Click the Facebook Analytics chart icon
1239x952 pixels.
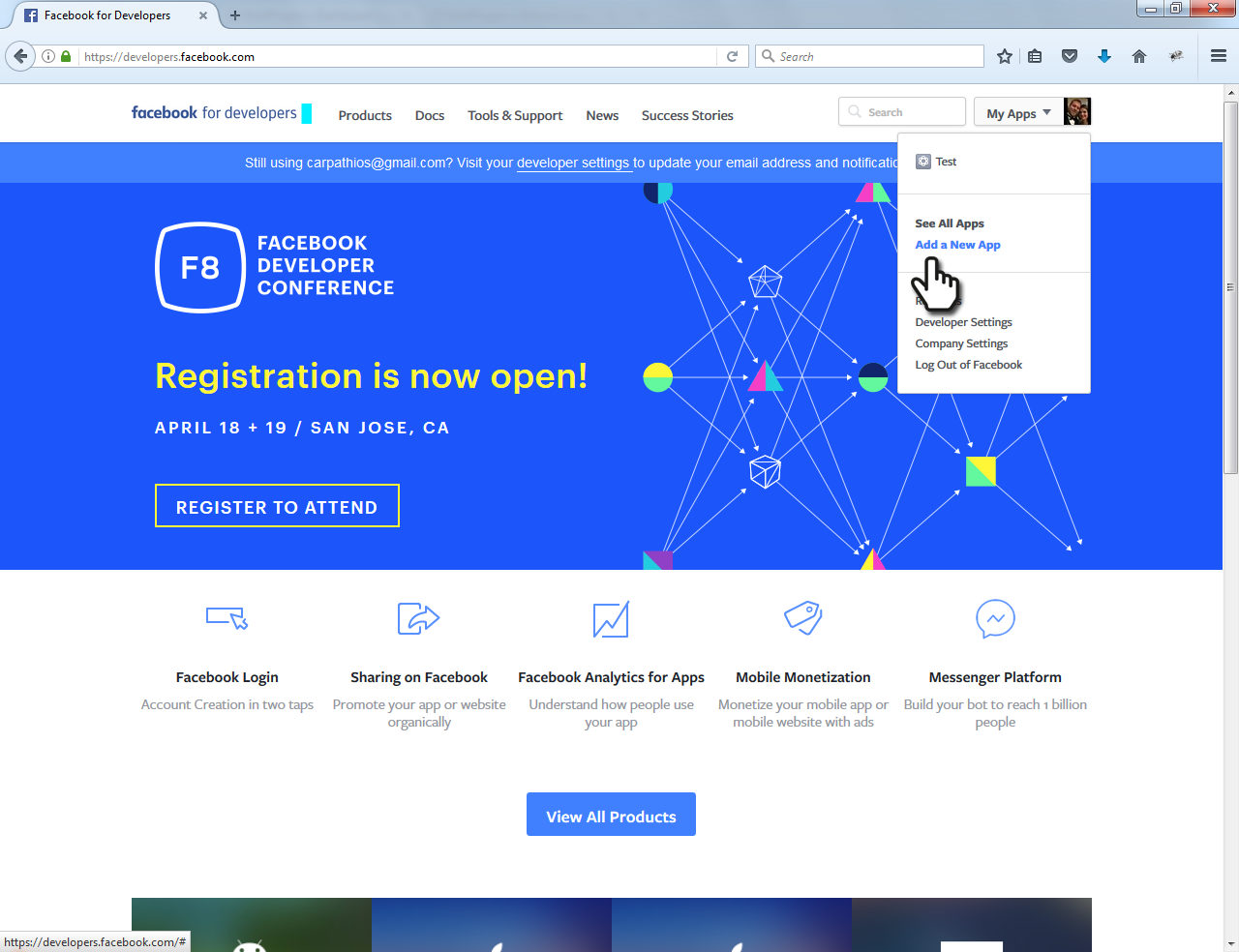coord(611,619)
